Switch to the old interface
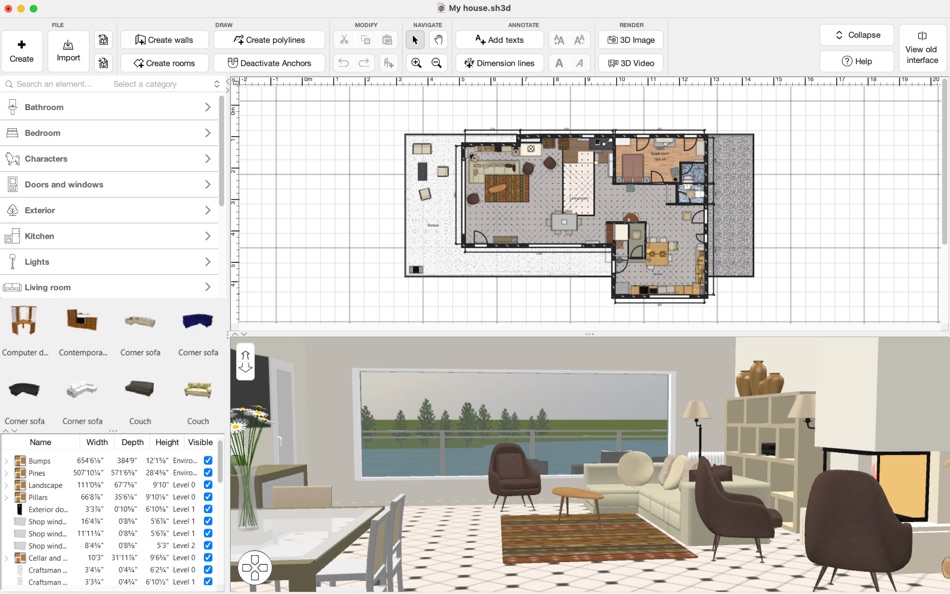 (920, 50)
